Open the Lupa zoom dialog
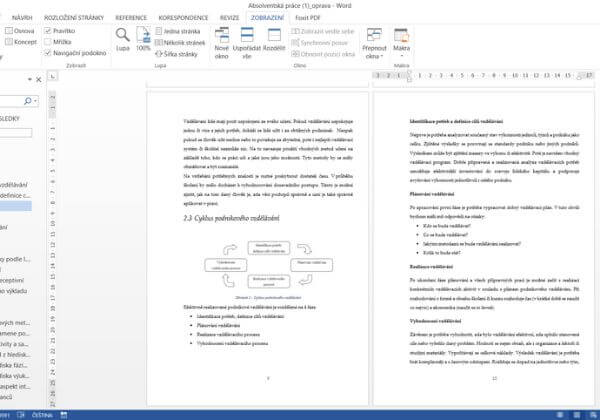 click(123, 39)
